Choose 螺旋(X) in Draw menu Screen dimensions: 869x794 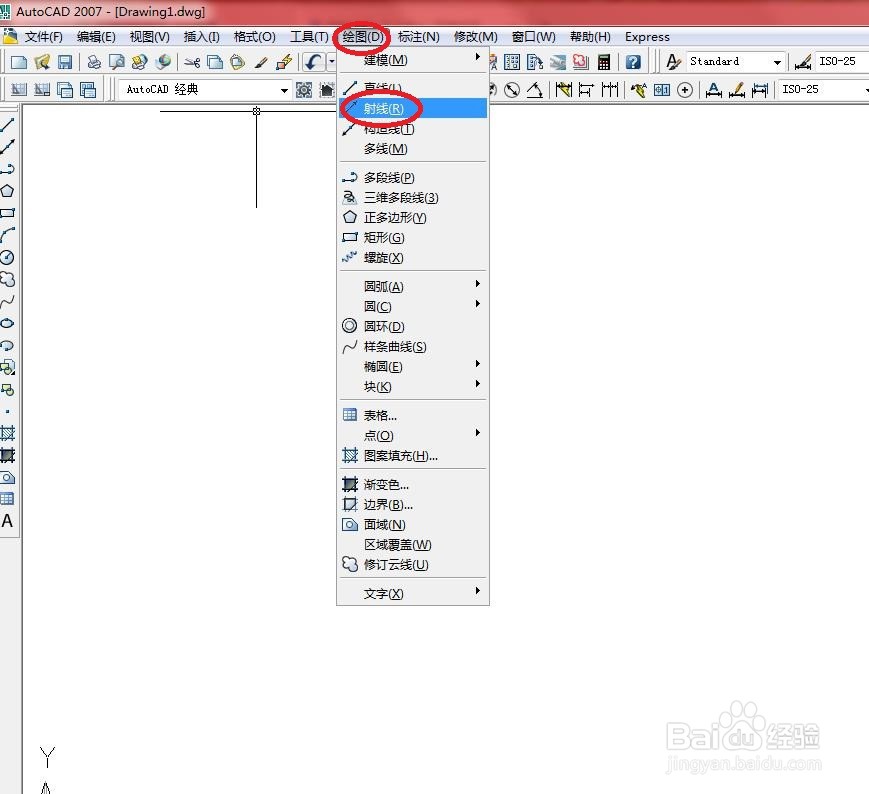[x=413, y=258]
